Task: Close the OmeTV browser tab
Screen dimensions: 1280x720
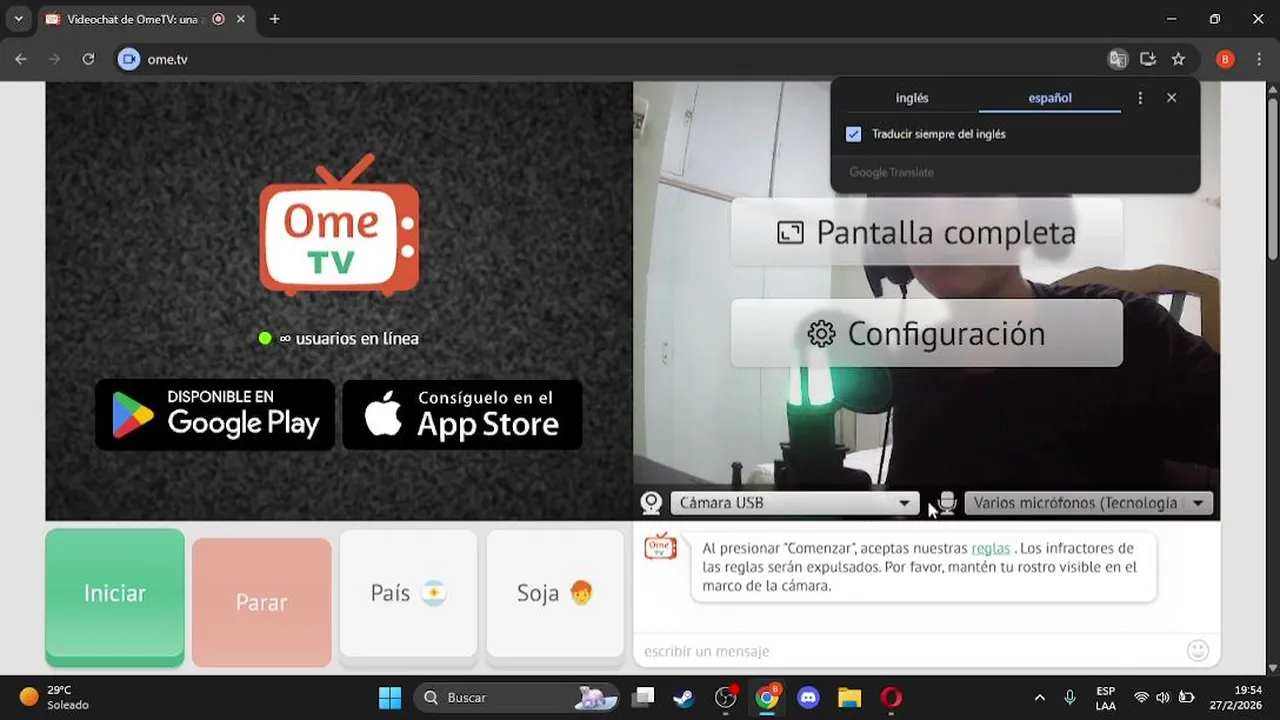Action: point(241,19)
